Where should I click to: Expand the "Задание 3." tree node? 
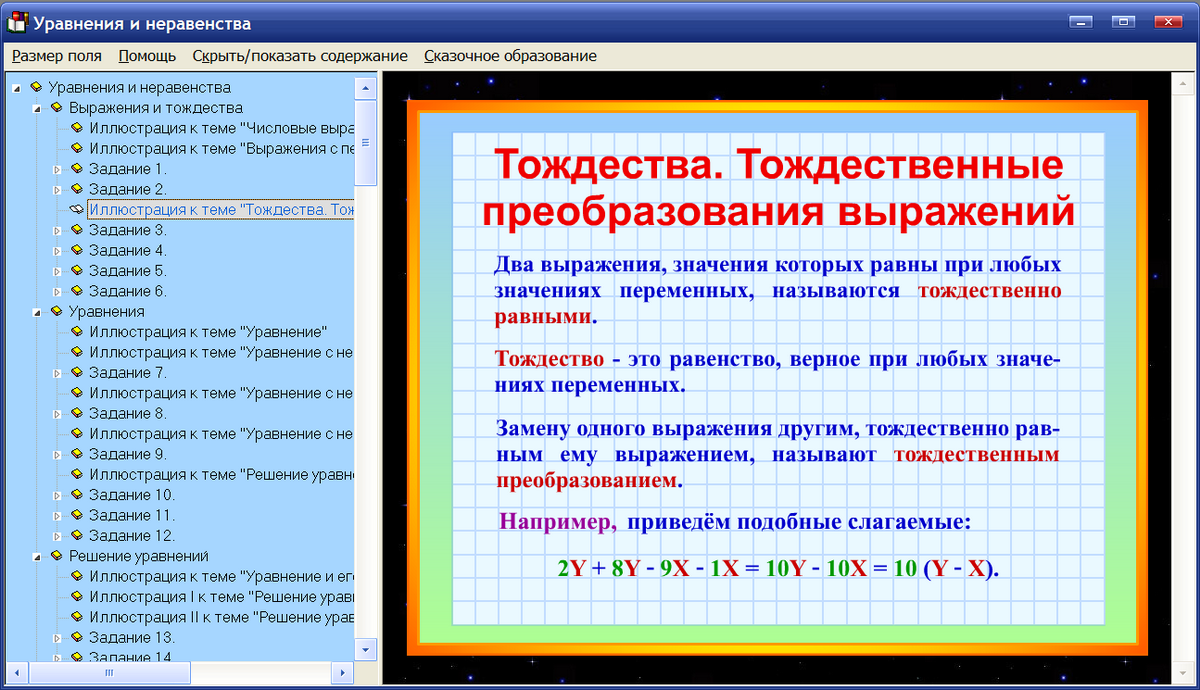point(56,229)
